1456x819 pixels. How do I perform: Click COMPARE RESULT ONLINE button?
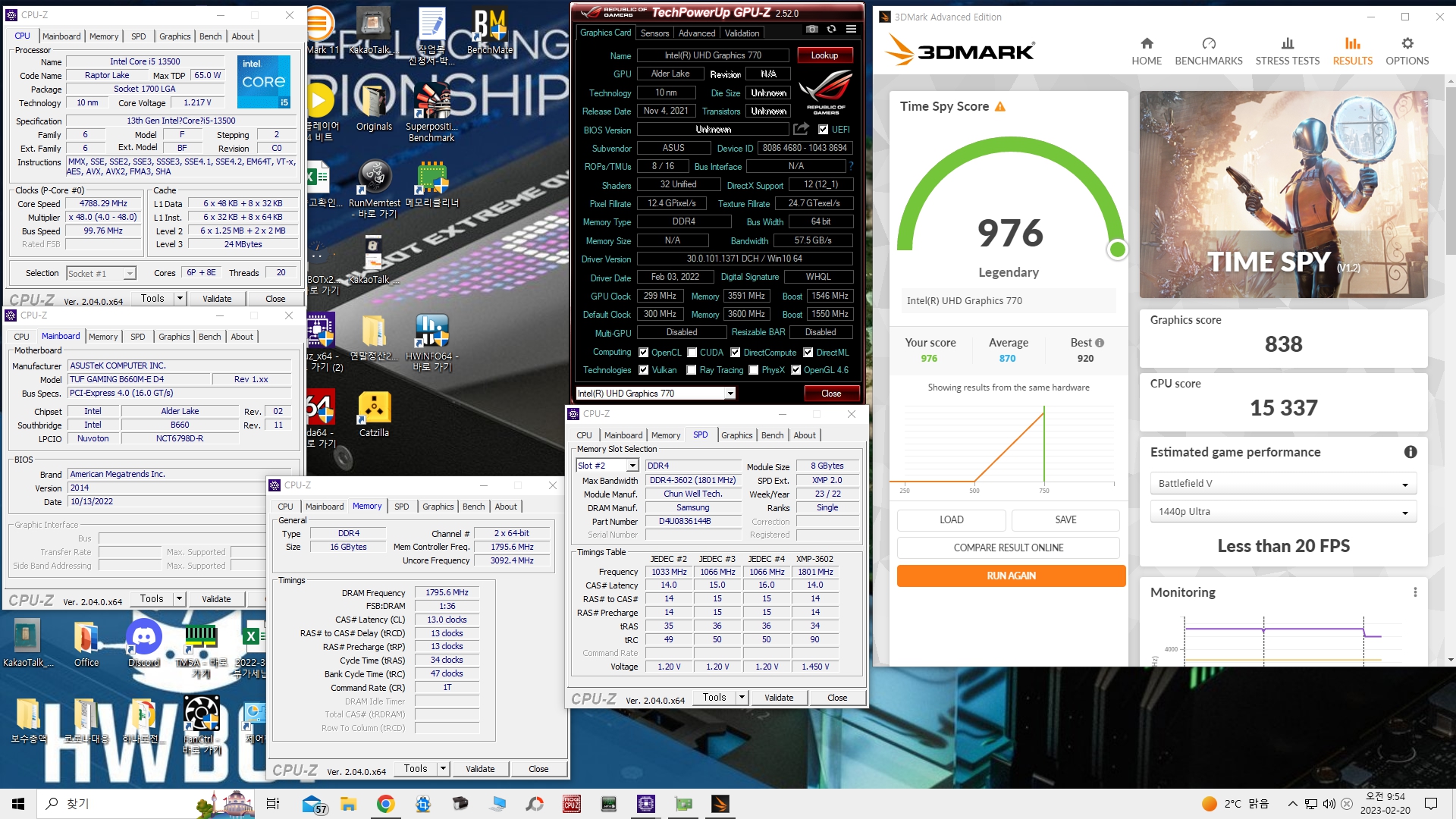click(1008, 548)
